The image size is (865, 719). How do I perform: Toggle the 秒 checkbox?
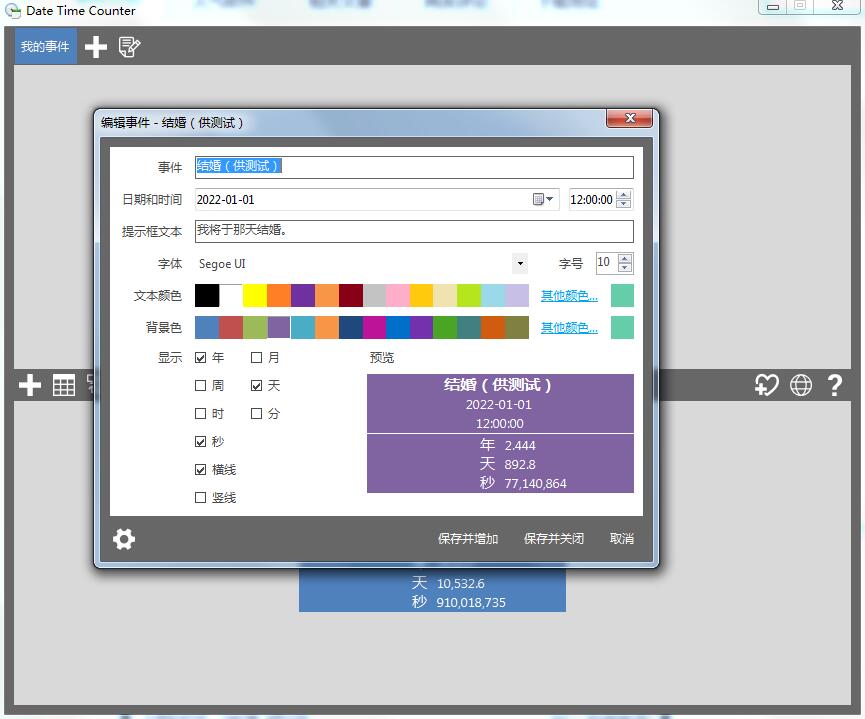(201, 441)
